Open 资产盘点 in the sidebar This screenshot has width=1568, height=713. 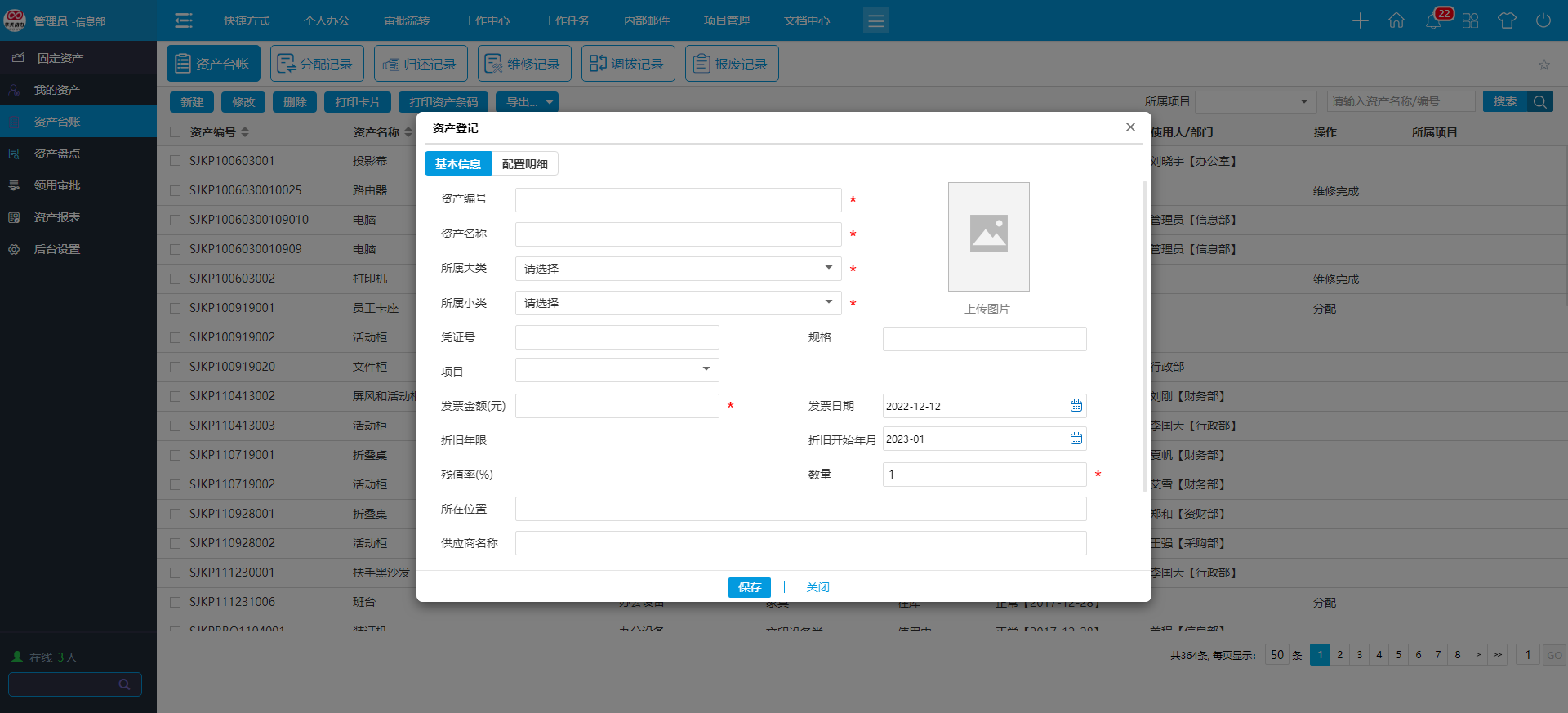pos(57,154)
